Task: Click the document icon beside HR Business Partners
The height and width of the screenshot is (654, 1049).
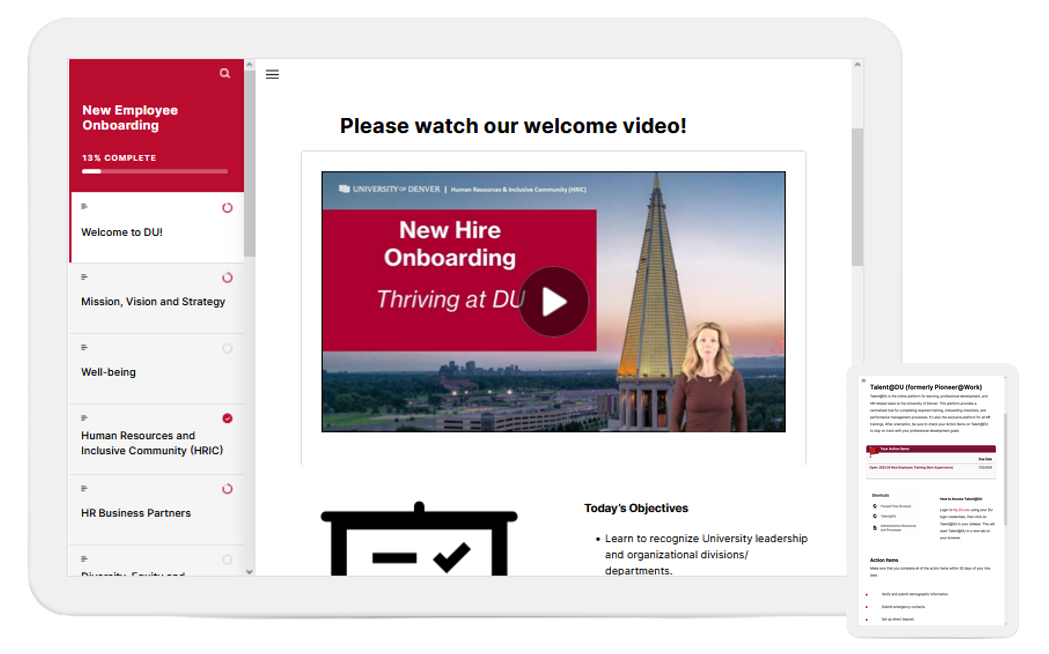Action: point(84,486)
